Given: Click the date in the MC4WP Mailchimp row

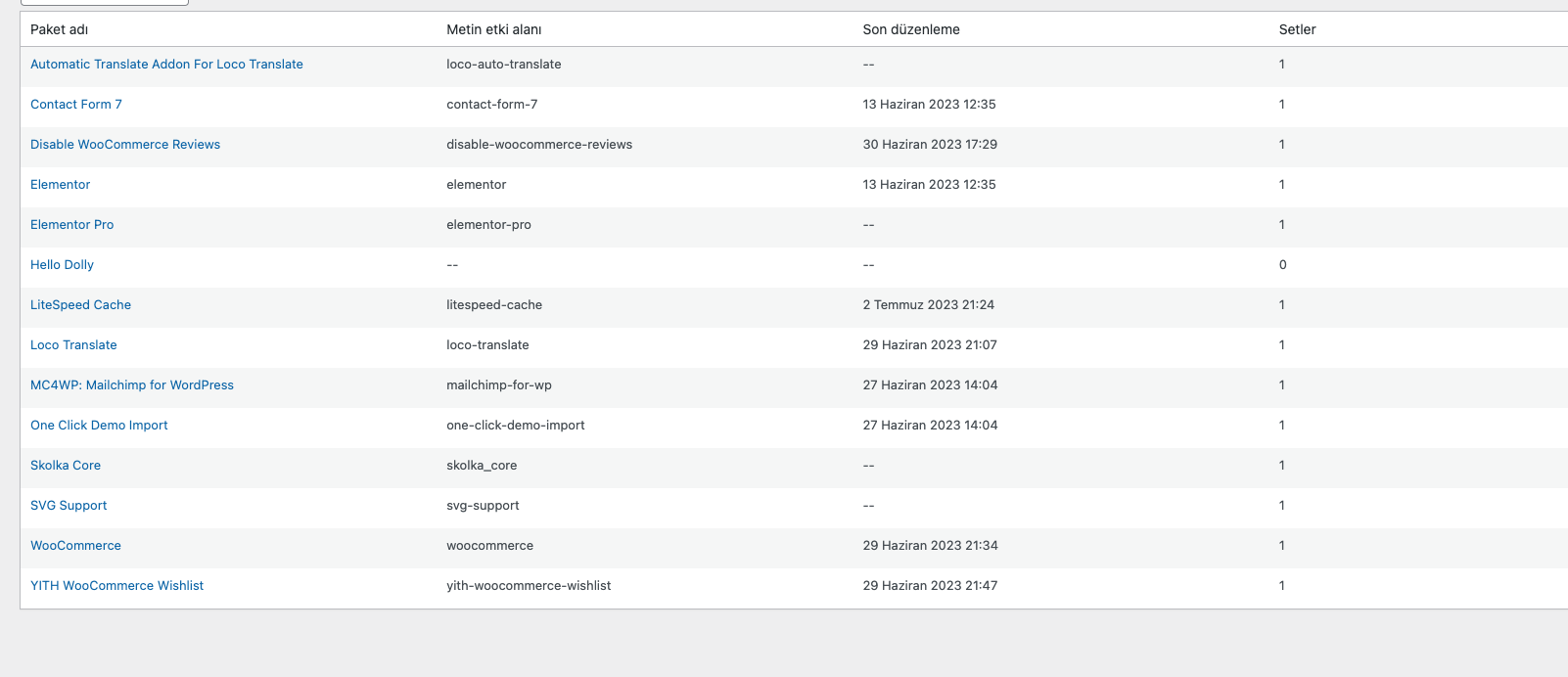Looking at the screenshot, I should click(x=930, y=385).
